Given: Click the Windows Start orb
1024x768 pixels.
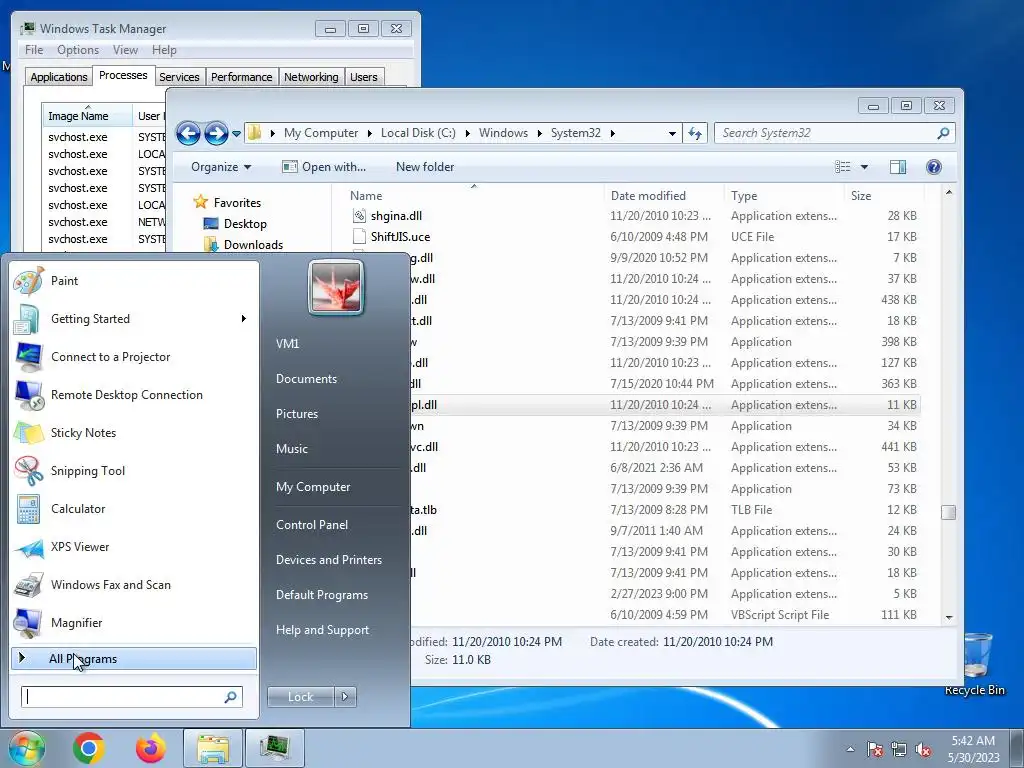Looking at the screenshot, I should point(25,748).
